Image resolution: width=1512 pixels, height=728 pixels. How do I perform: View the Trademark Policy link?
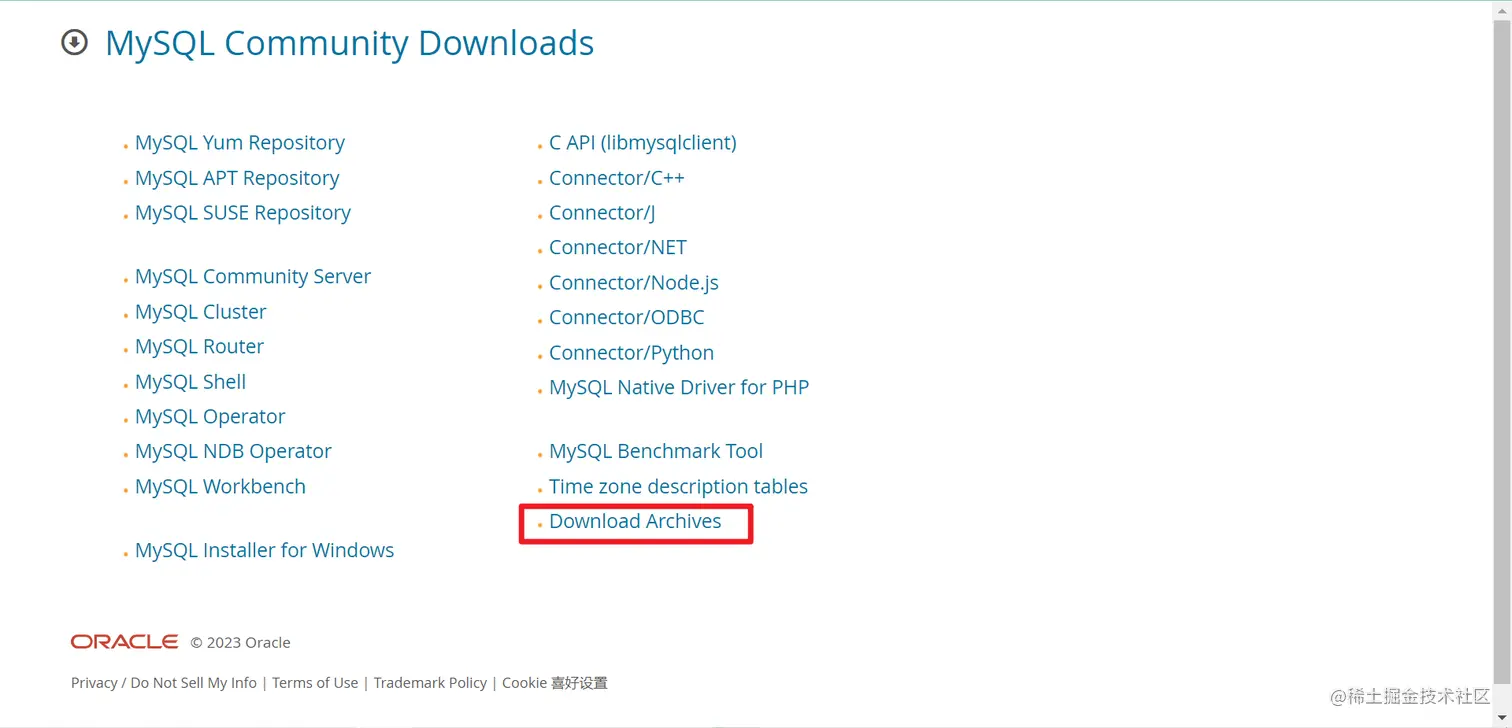click(x=430, y=683)
